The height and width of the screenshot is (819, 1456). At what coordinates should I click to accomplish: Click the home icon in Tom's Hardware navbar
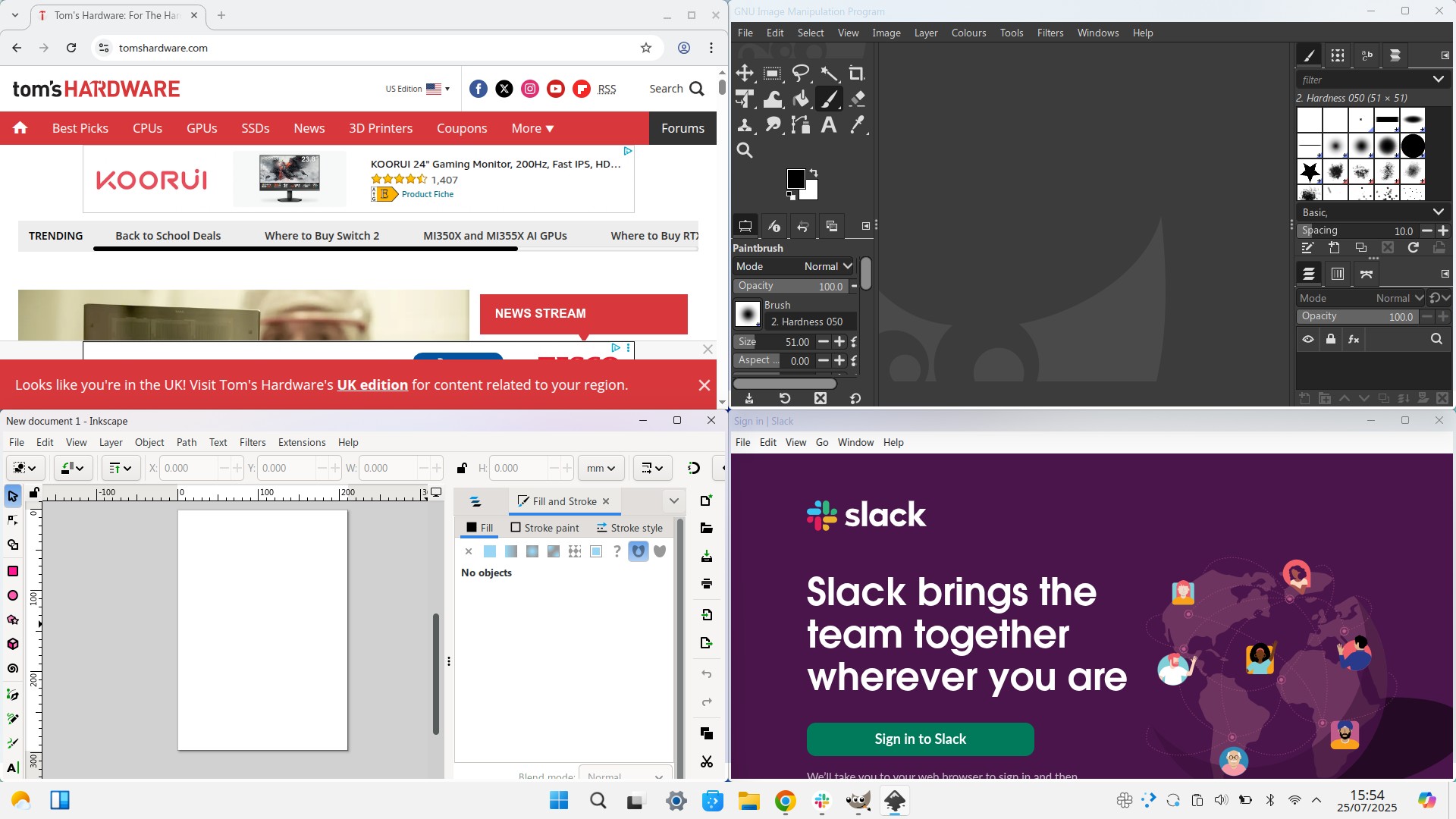(x=20, y=128)
